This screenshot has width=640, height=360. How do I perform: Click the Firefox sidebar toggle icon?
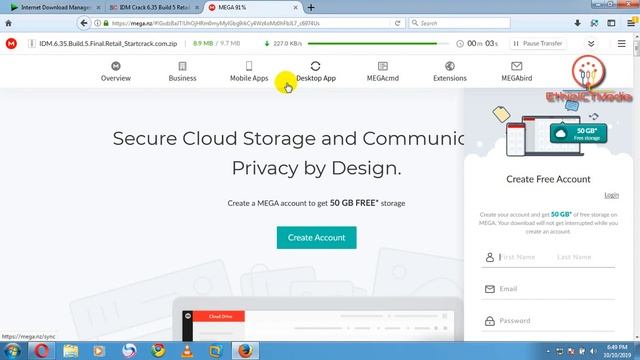pos(611,23)
